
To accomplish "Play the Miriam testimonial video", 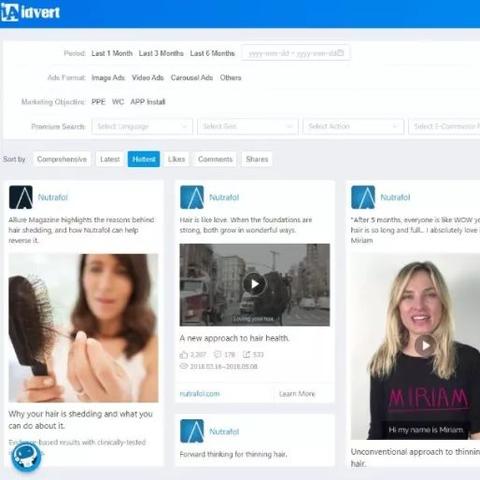I will (426, 346).
